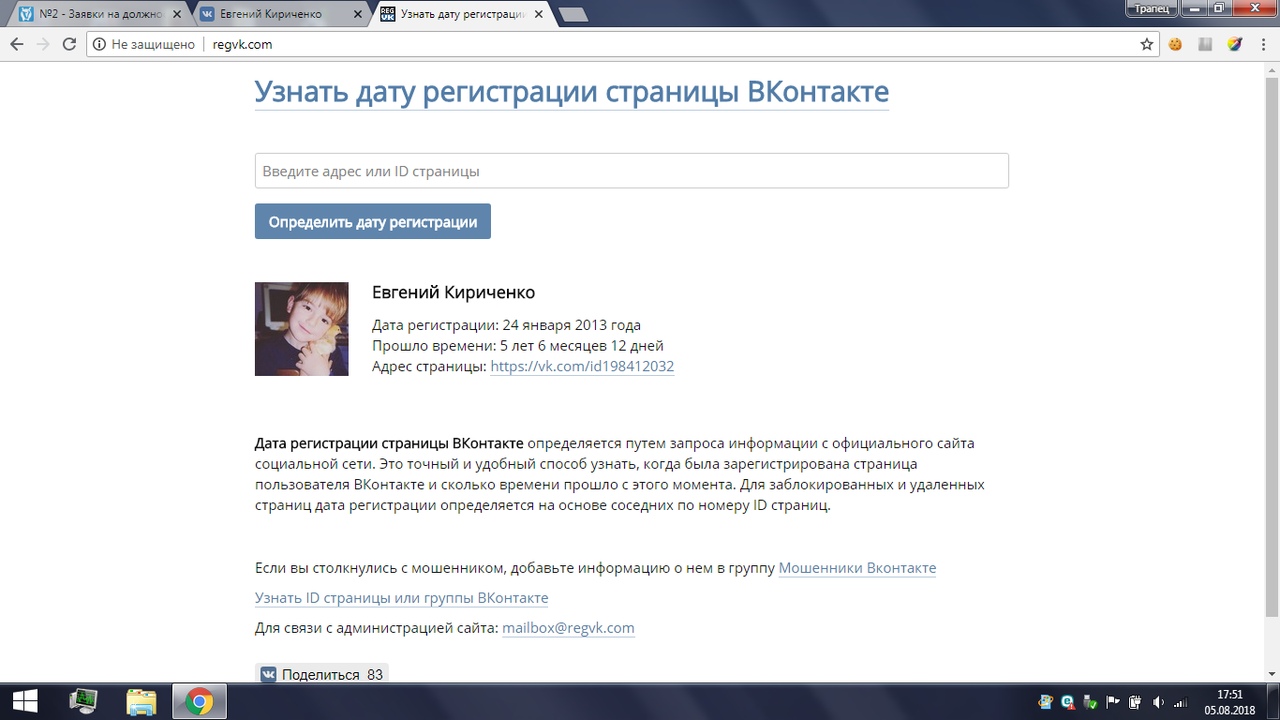The height and width of the screenshot is (720, 1280).
Task: Click the colorful shield extension icon
Action: coord(1234,44)
